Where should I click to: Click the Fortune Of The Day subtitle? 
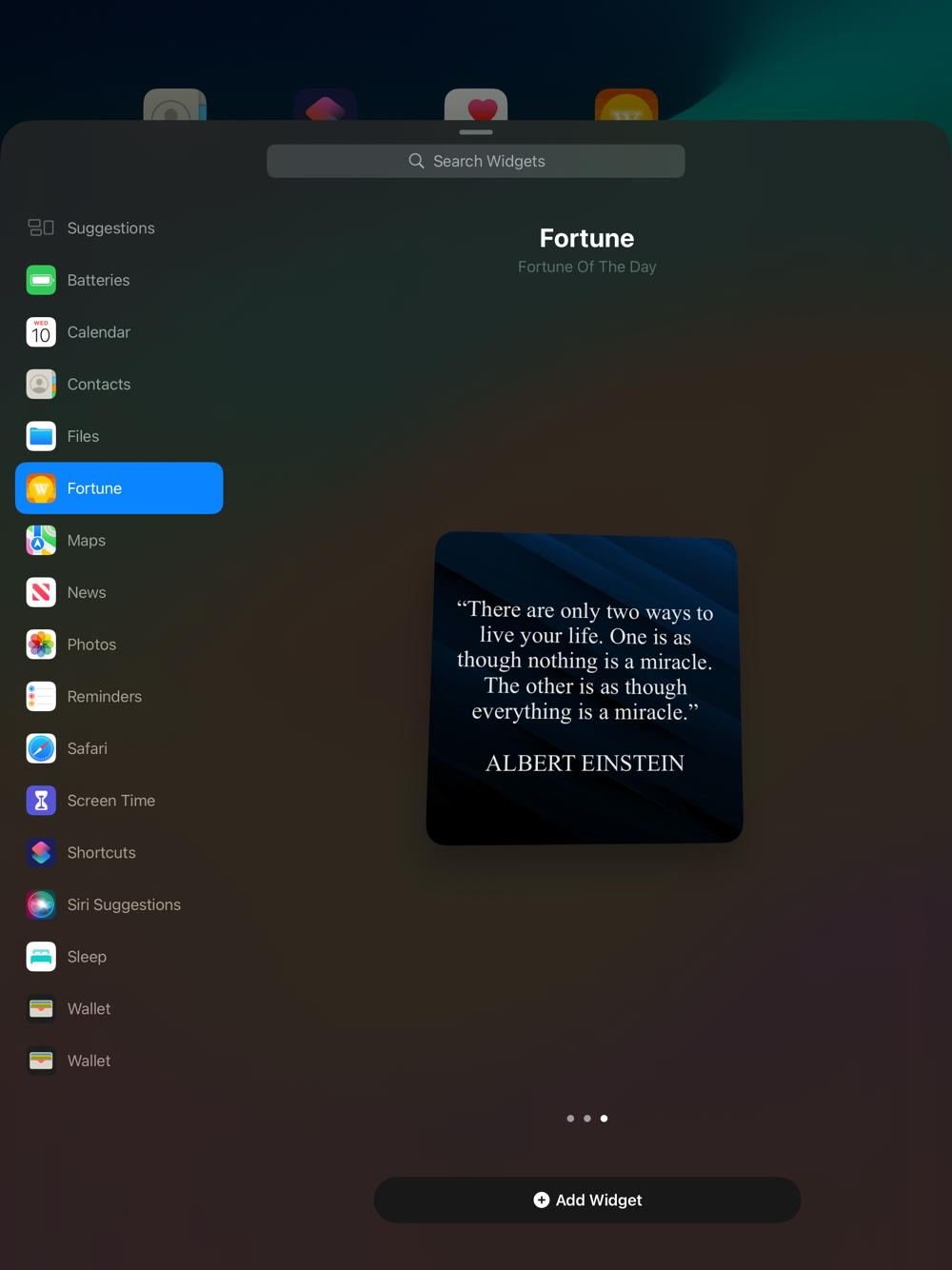click(x=587, y=267)
